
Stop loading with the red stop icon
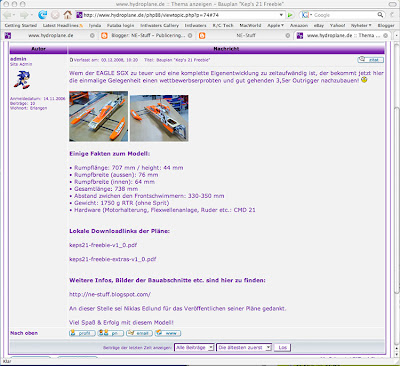tap(55, 15)
